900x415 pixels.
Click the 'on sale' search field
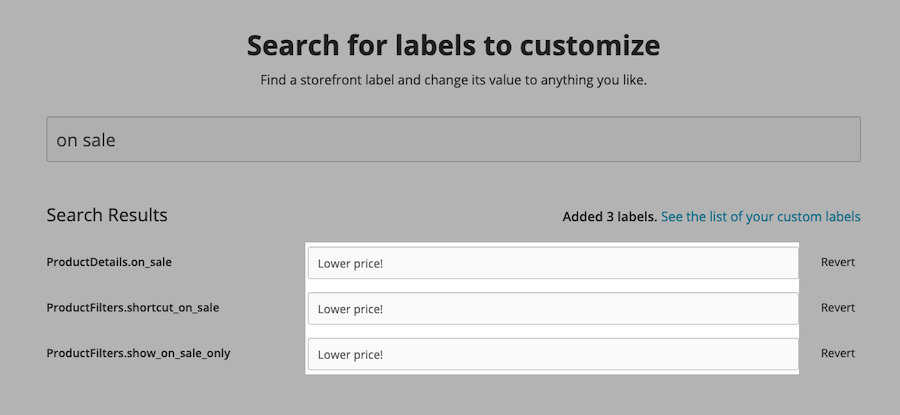tap(453, 140)
